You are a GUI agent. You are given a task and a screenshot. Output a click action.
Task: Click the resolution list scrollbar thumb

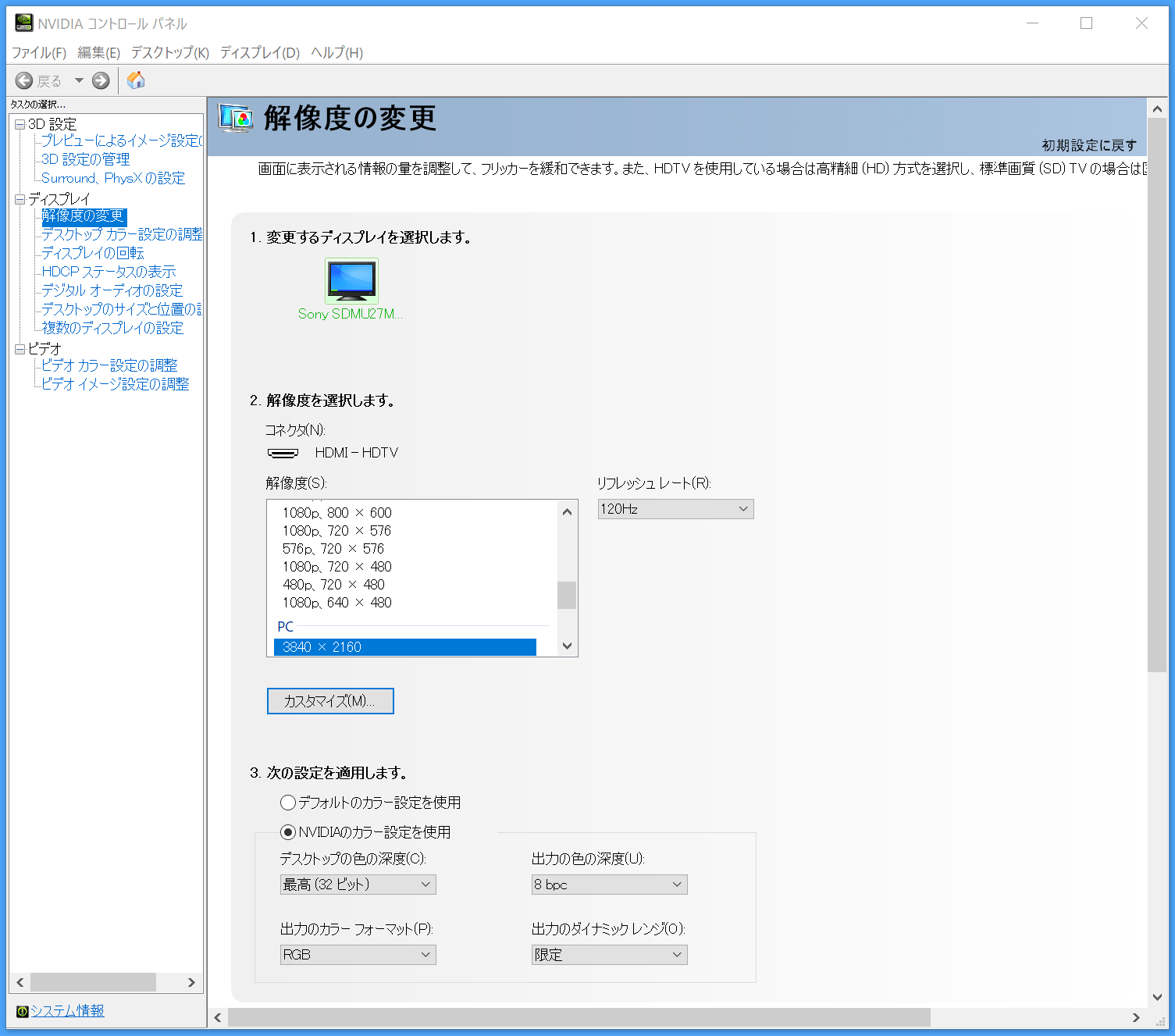(x=568, y=595)
